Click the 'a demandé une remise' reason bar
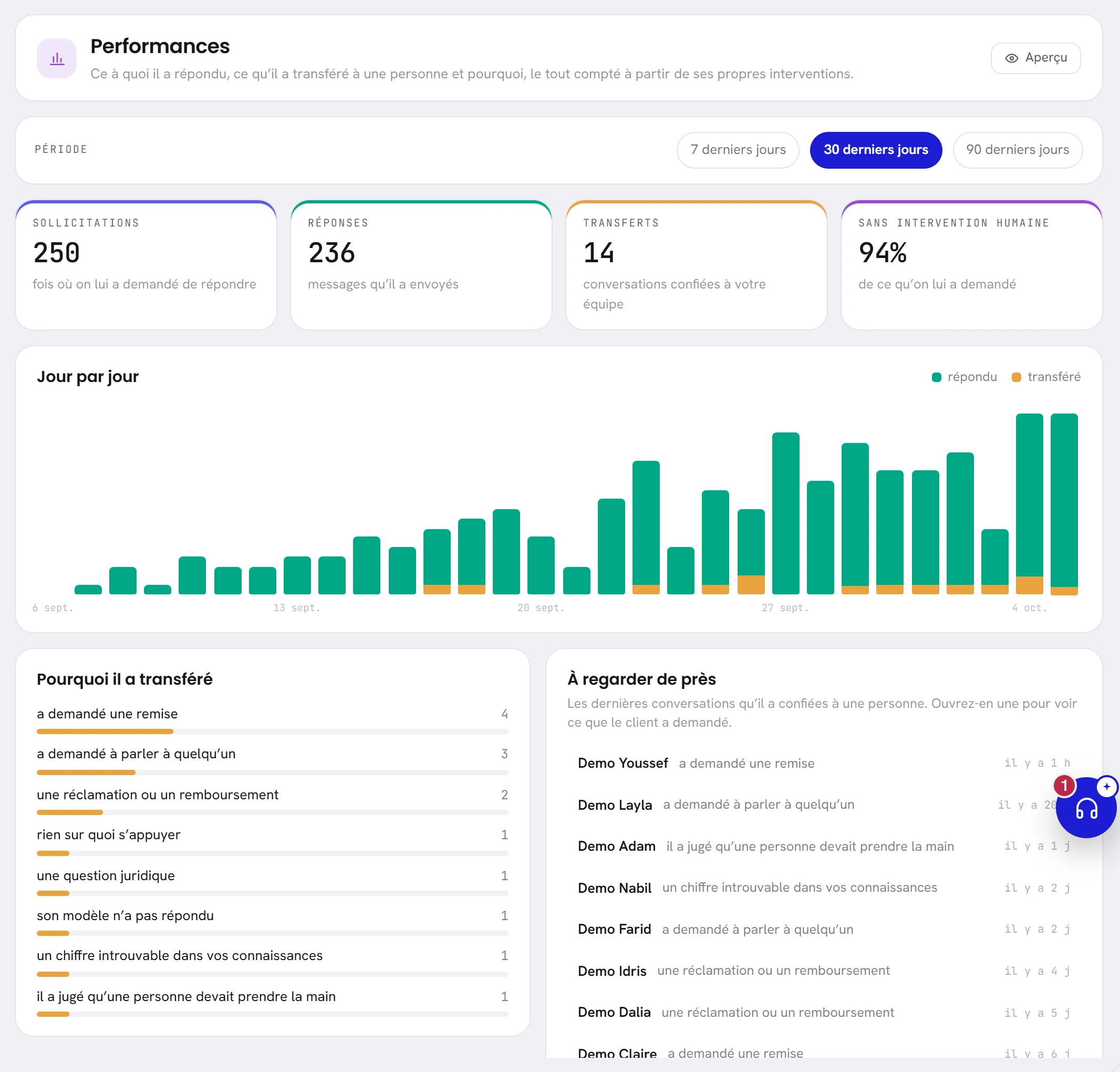The image size is (1120, 1072). [x=273, y=731]
